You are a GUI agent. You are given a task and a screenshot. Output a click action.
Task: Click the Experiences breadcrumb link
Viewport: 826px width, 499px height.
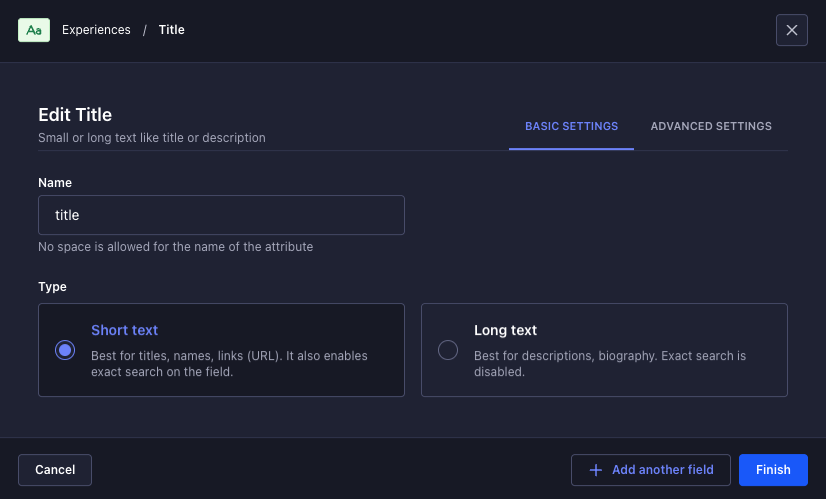click(x=96, y=30)
